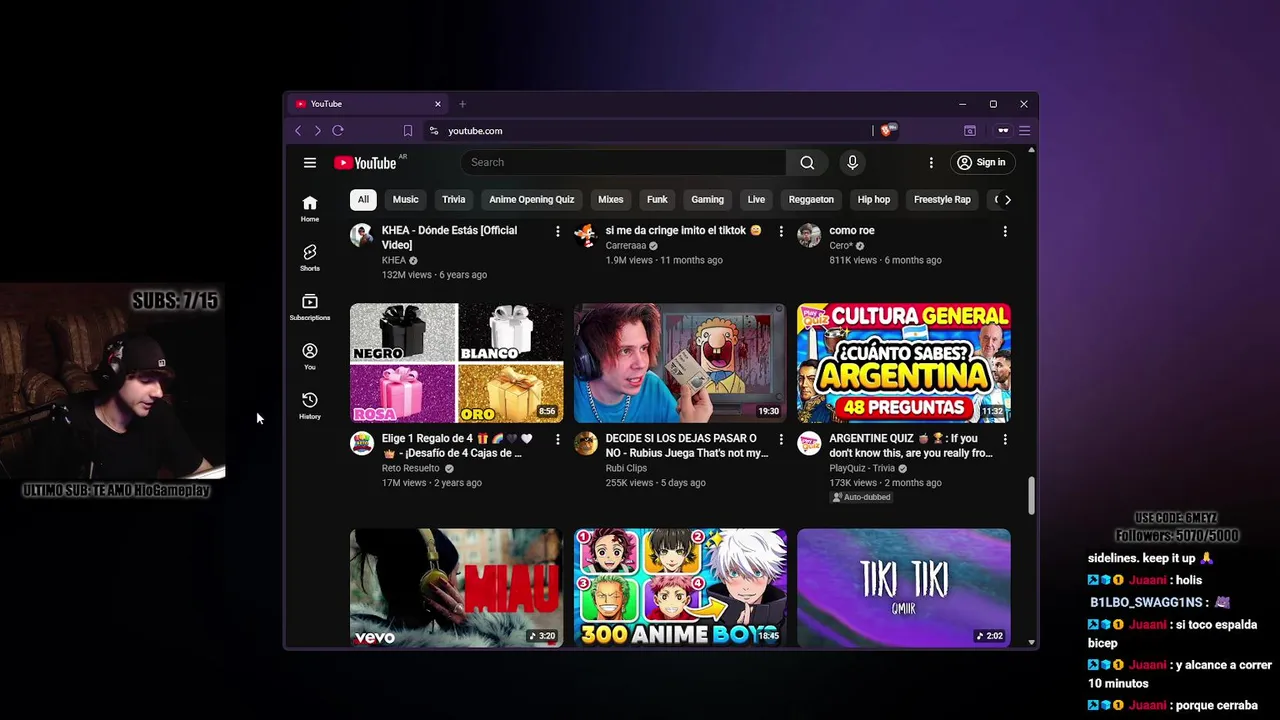
Task: Open Shorts in sidebar
Action: pos(310,258)
